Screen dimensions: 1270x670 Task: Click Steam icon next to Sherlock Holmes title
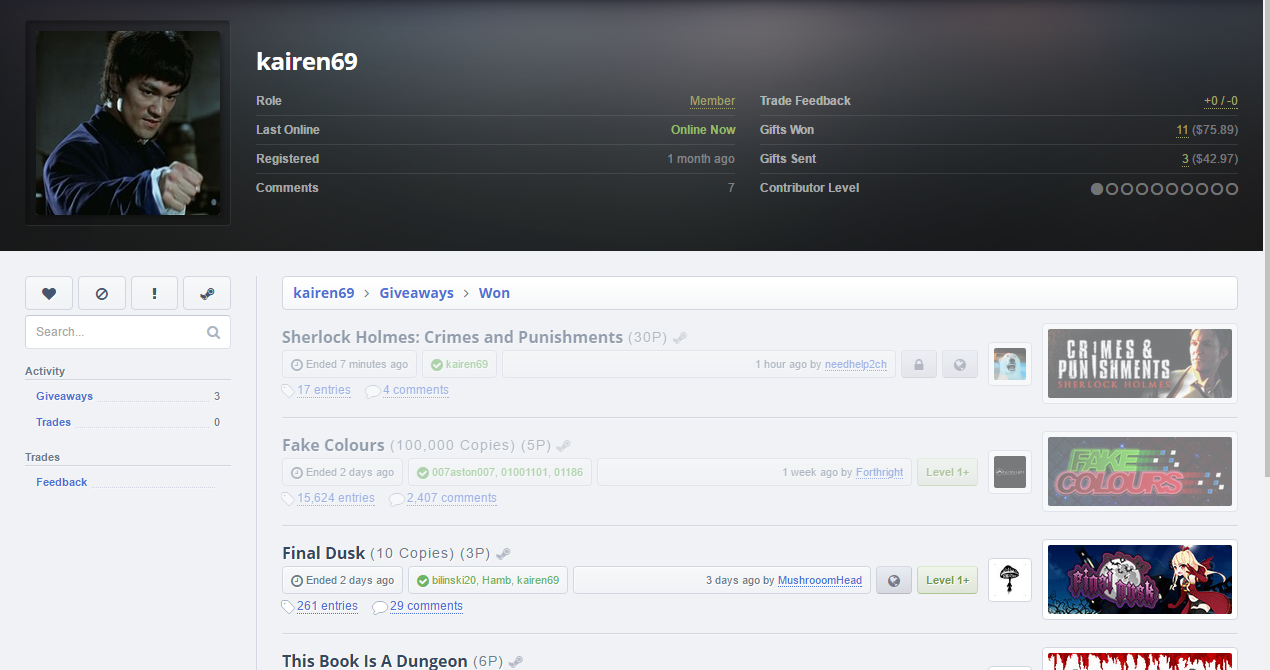coord(680,338)
